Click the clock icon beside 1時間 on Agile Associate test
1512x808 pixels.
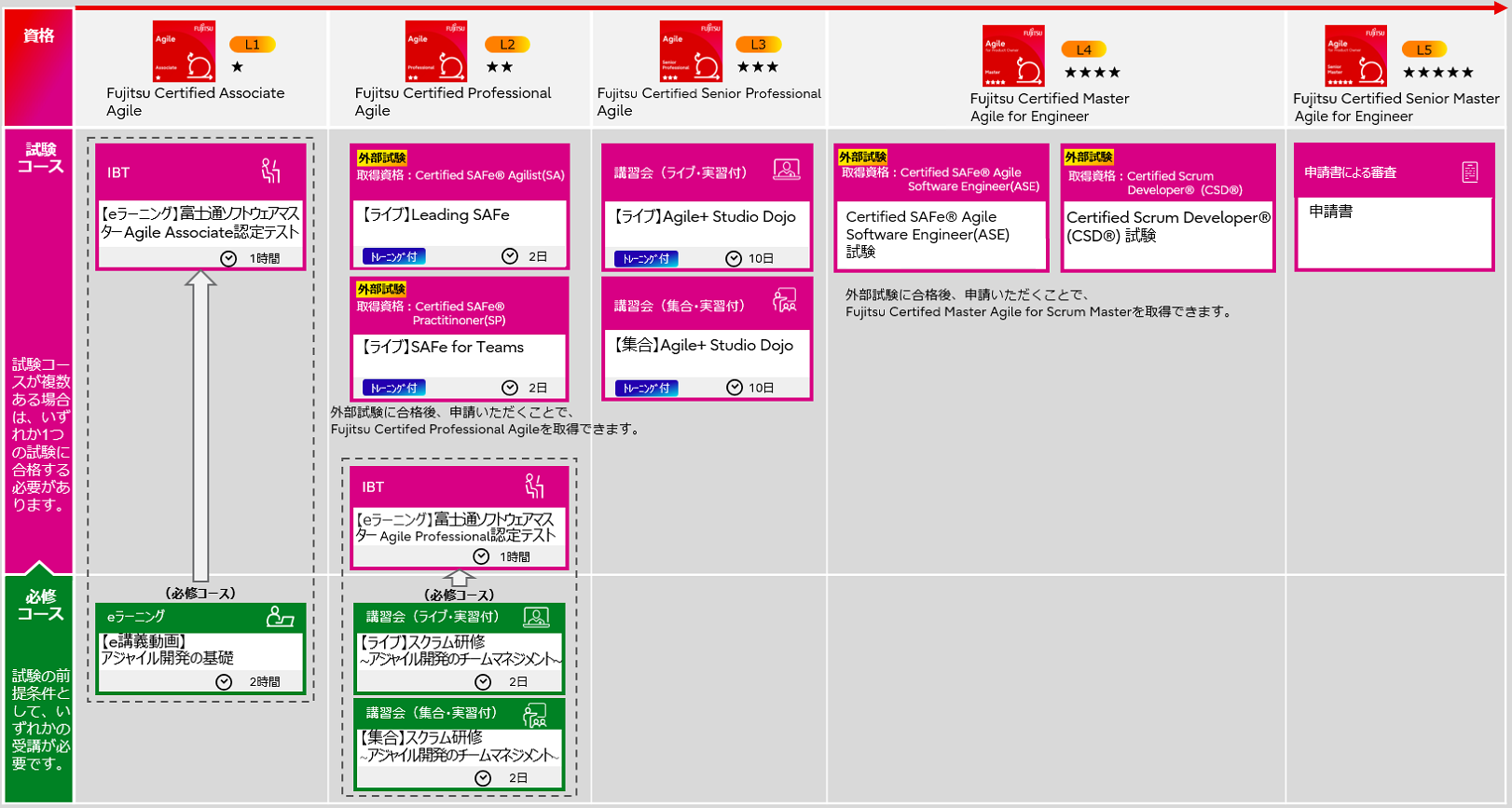228,258
